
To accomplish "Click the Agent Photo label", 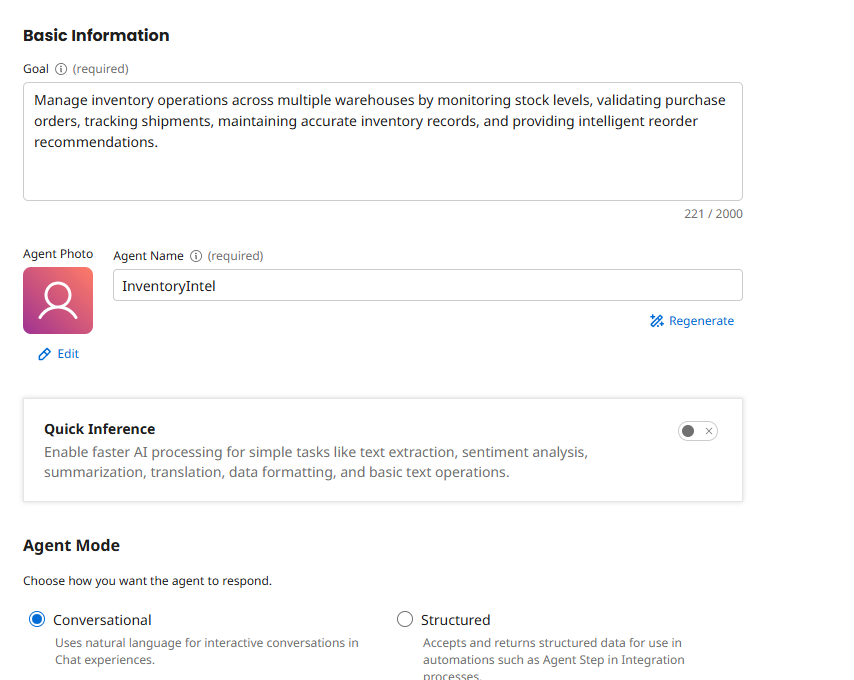I will point(58,254).
